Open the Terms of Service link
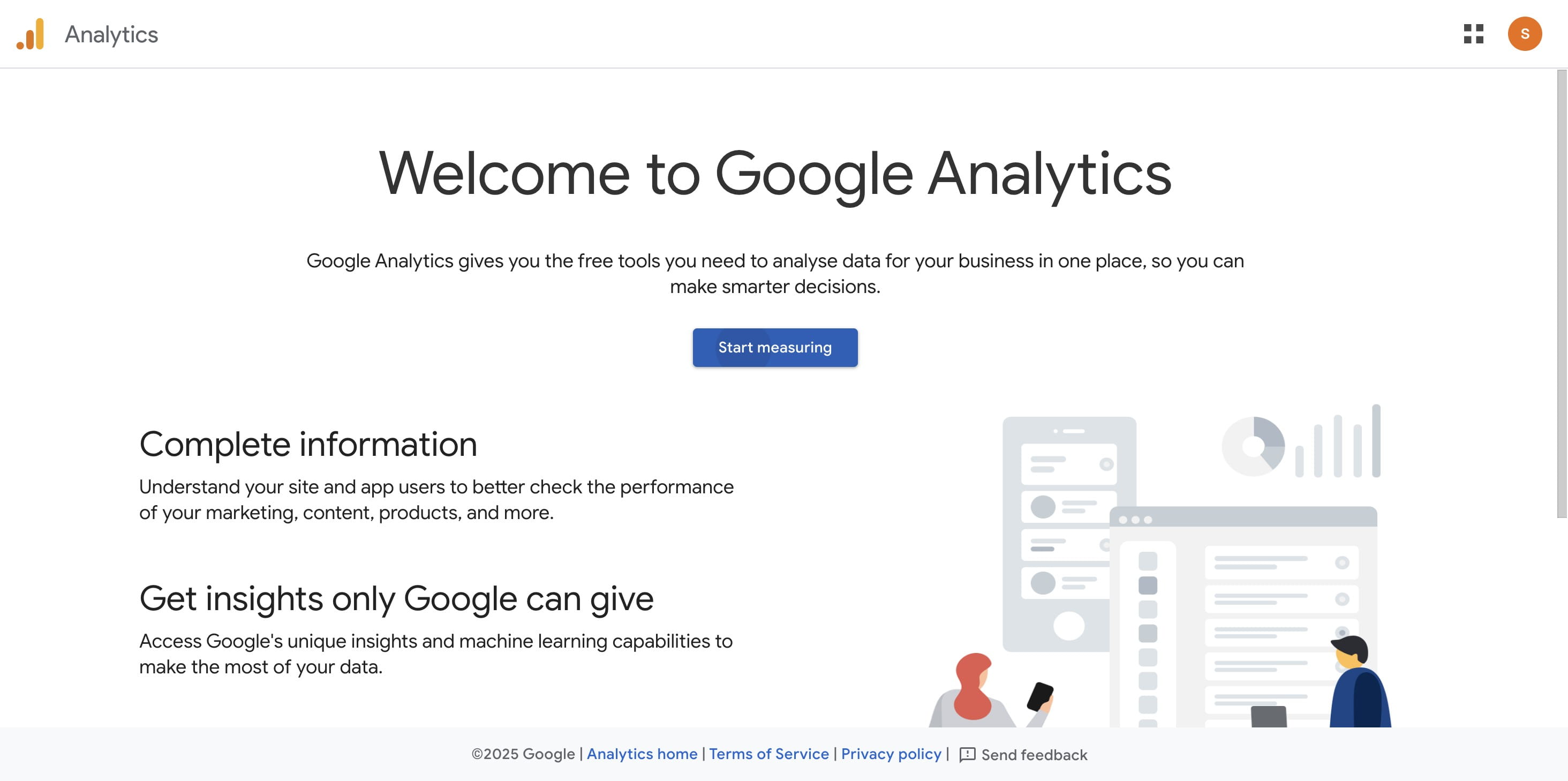The image size is (1568, 781). [769, 754]
